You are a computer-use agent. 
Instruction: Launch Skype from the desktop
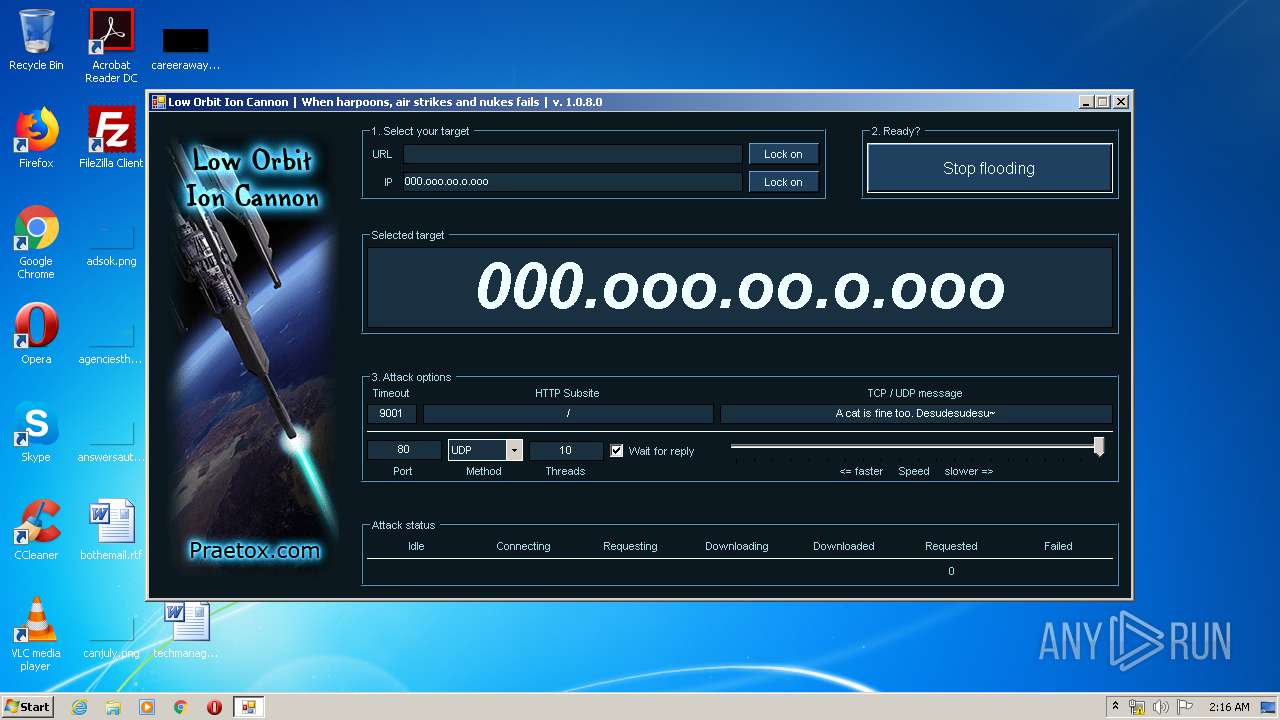[36, 432]
